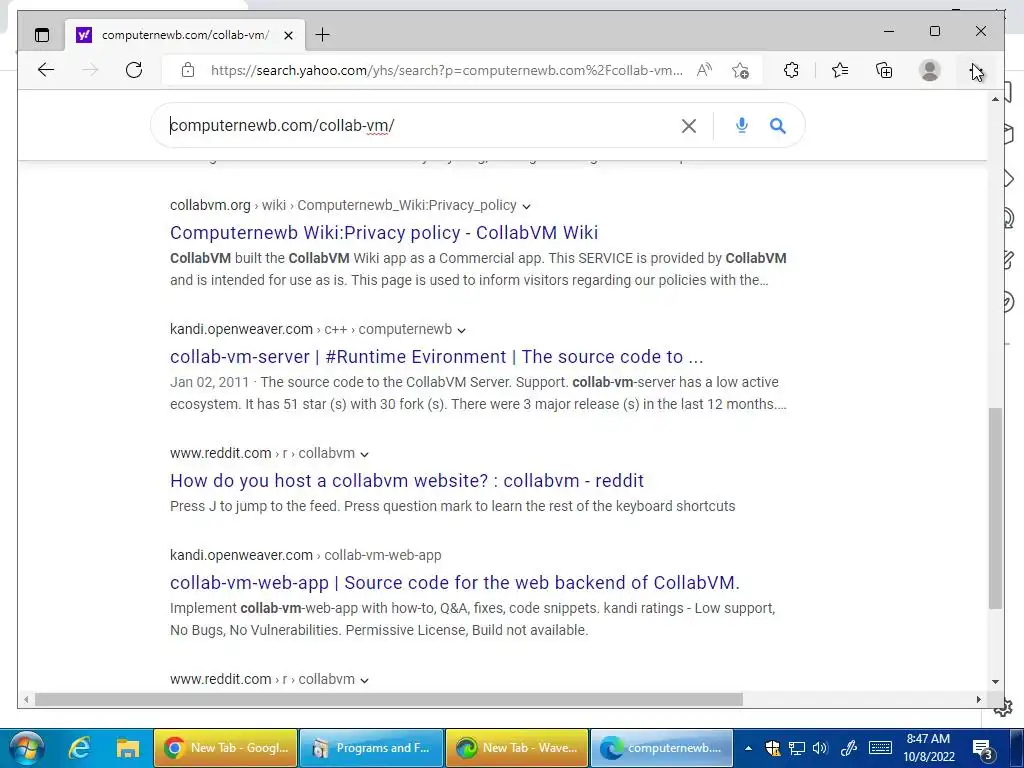
Task: Open Windows security shield tray icon
Action: click(773, 748)
